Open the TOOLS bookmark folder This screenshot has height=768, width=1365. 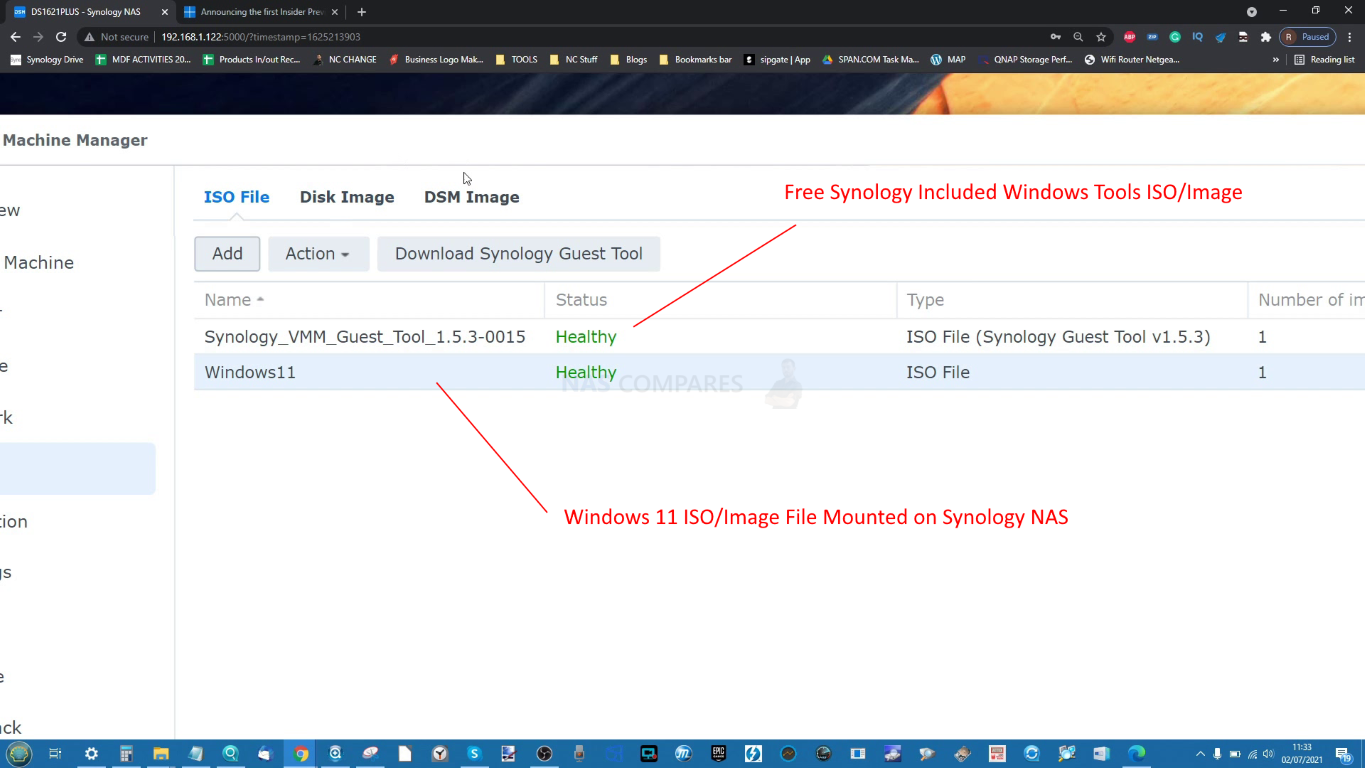tap(517, 60)
